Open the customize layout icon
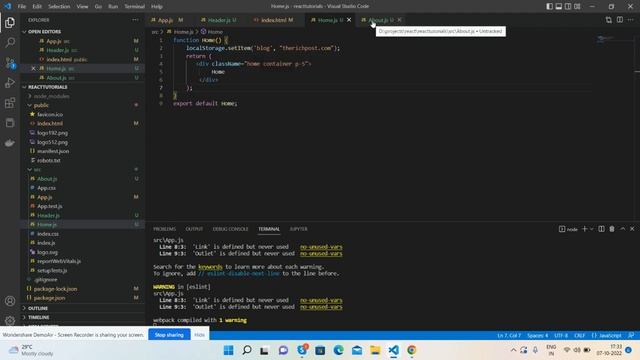Image resolution: width=640 pixels, height=360 pixels. point(577,6)
